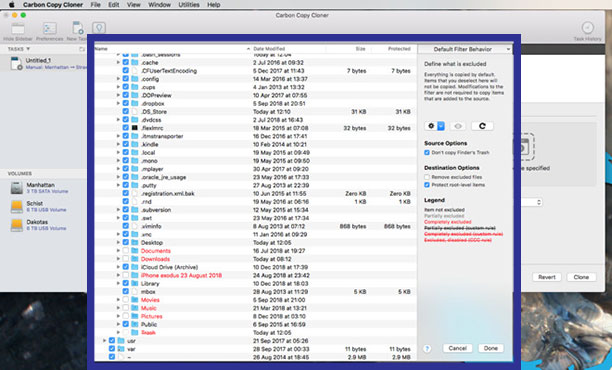Image resolution: width=612 pixels, height=370 pixels.
Task: Sort by the Protected column header
Action: coord(399,49)
